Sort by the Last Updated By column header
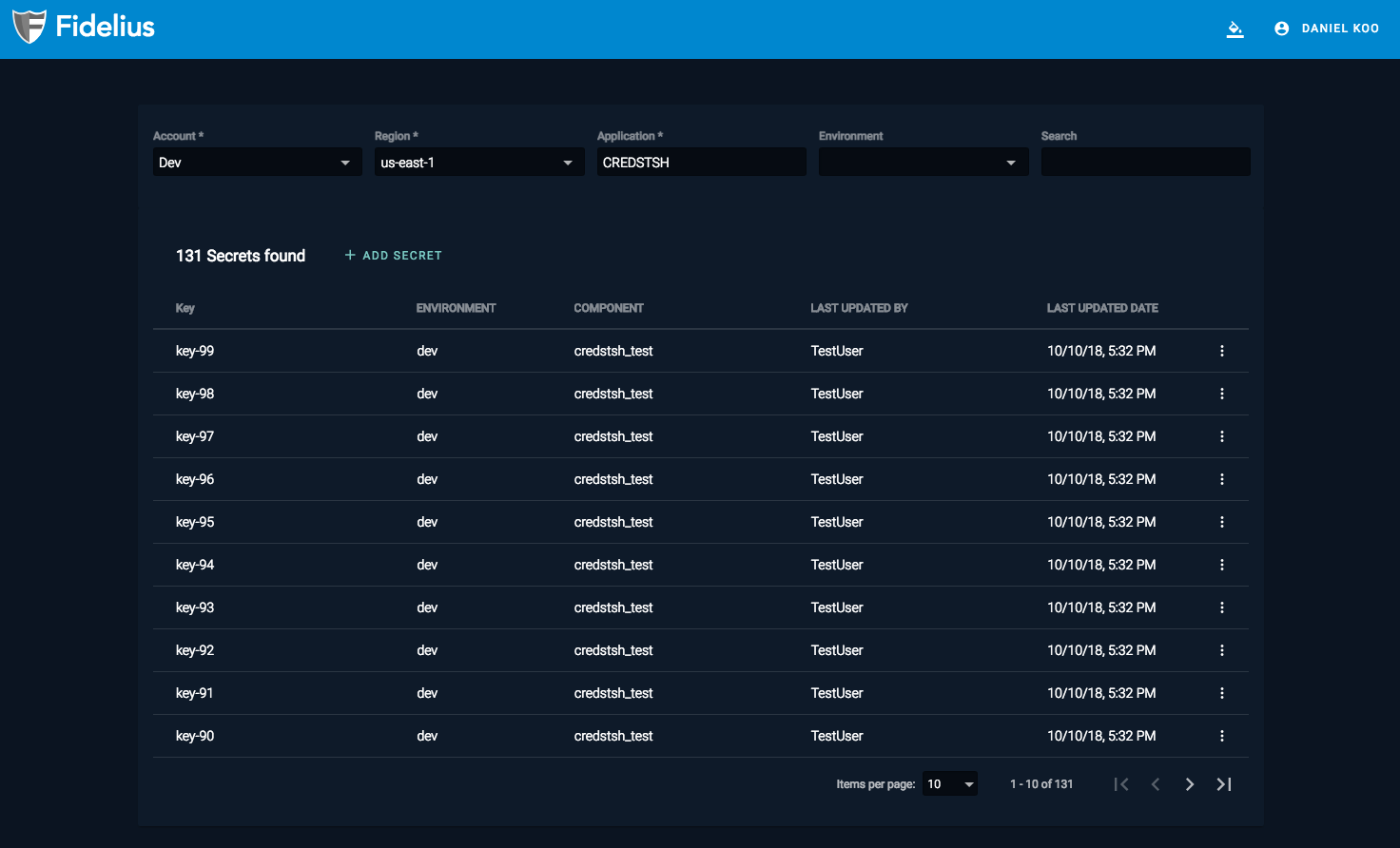The width and height of the screenshot is (1400, 848). click(860, 308)
